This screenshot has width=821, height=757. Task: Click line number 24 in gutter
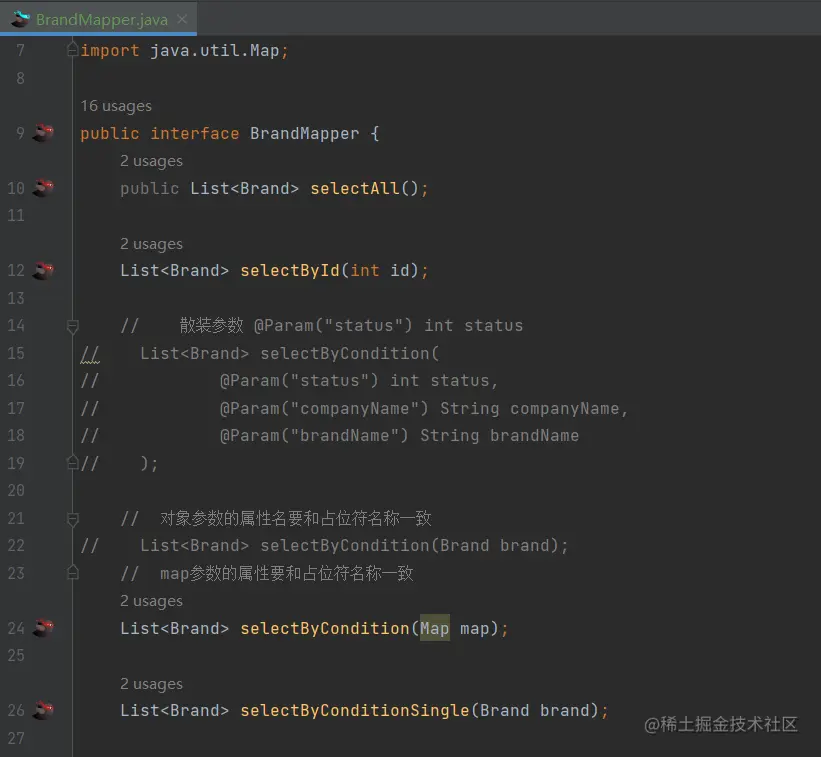click(x=16, y=628)
